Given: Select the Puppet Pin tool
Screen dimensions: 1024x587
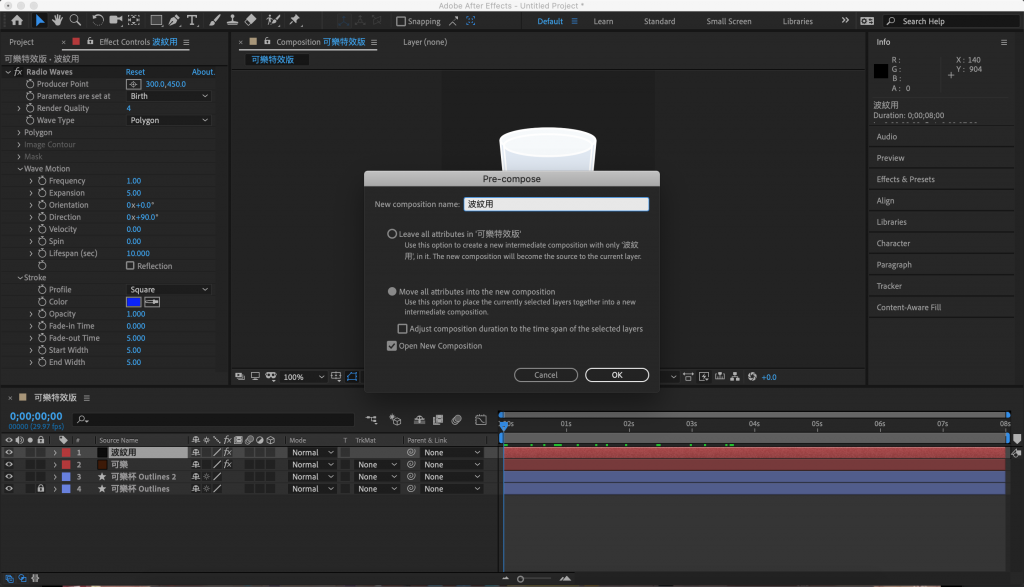Looking at the screenshot, I should click(295, 20).
